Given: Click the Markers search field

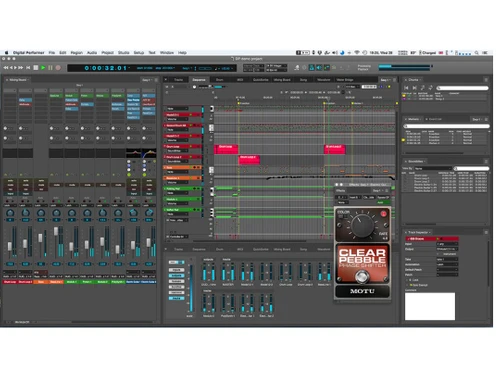Looking at the screenshot, I should click(x=446, y=126).
